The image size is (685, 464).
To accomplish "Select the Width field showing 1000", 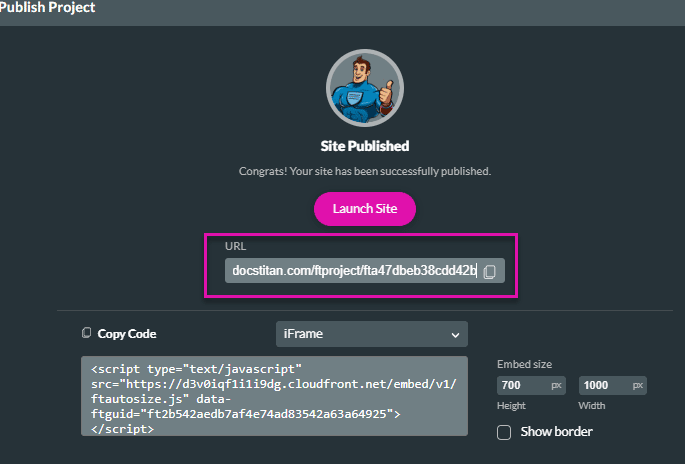I will coord(601,385).
